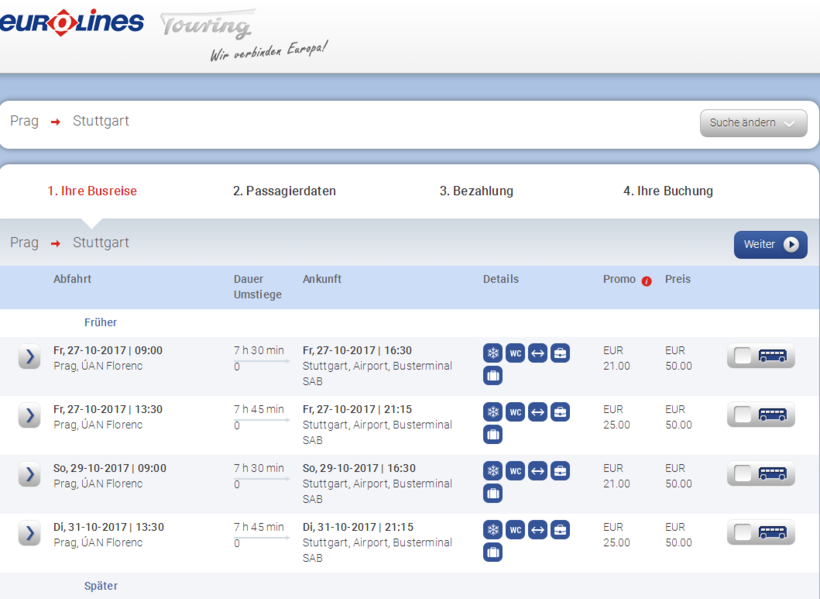Click the Eurolines logo
This screenshot has width=820, height=599.
click(72, 23)
